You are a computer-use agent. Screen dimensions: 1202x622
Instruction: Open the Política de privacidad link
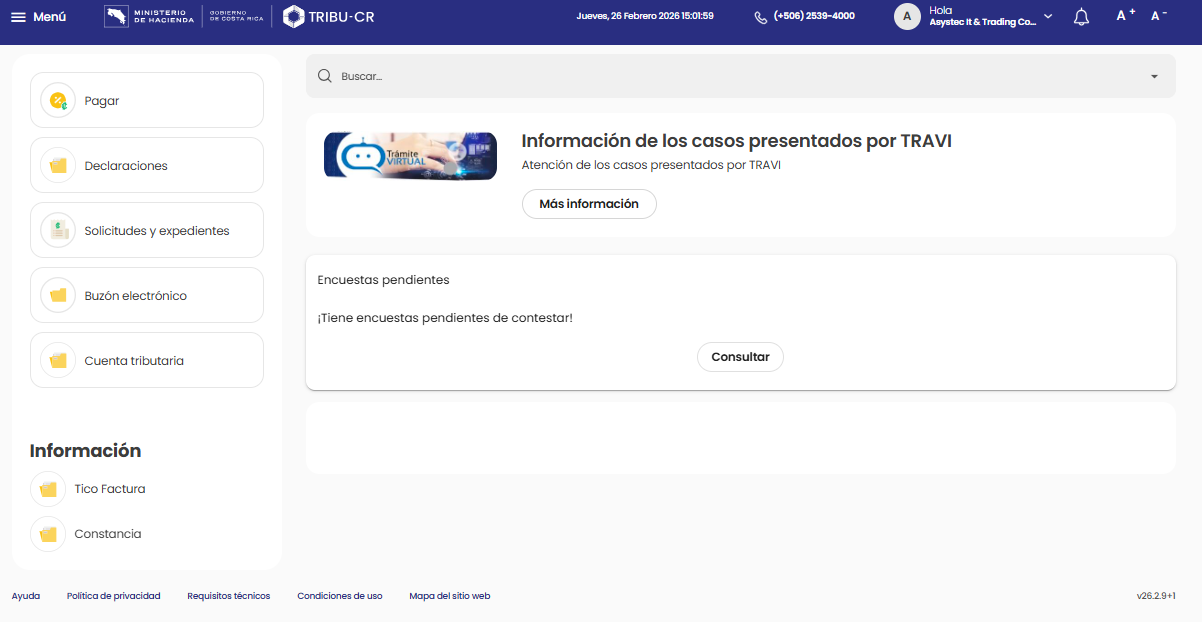[113, 596]
